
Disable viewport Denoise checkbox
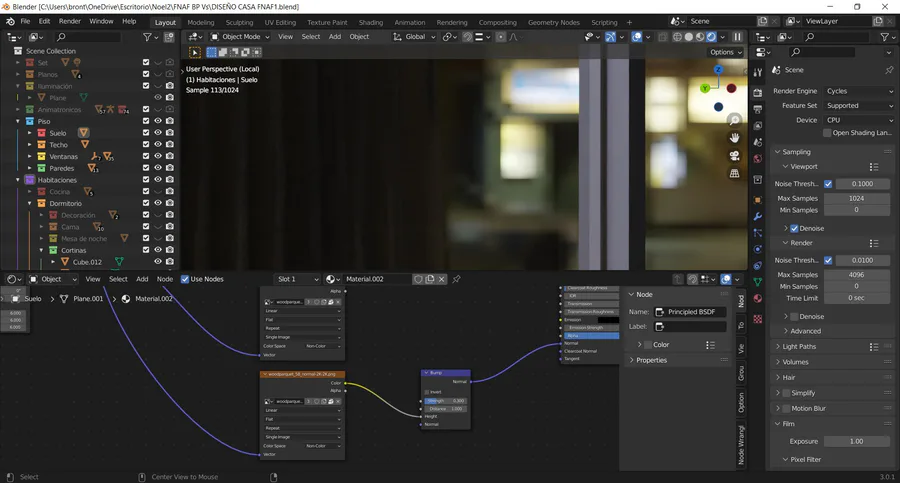[x=794, y=228]
